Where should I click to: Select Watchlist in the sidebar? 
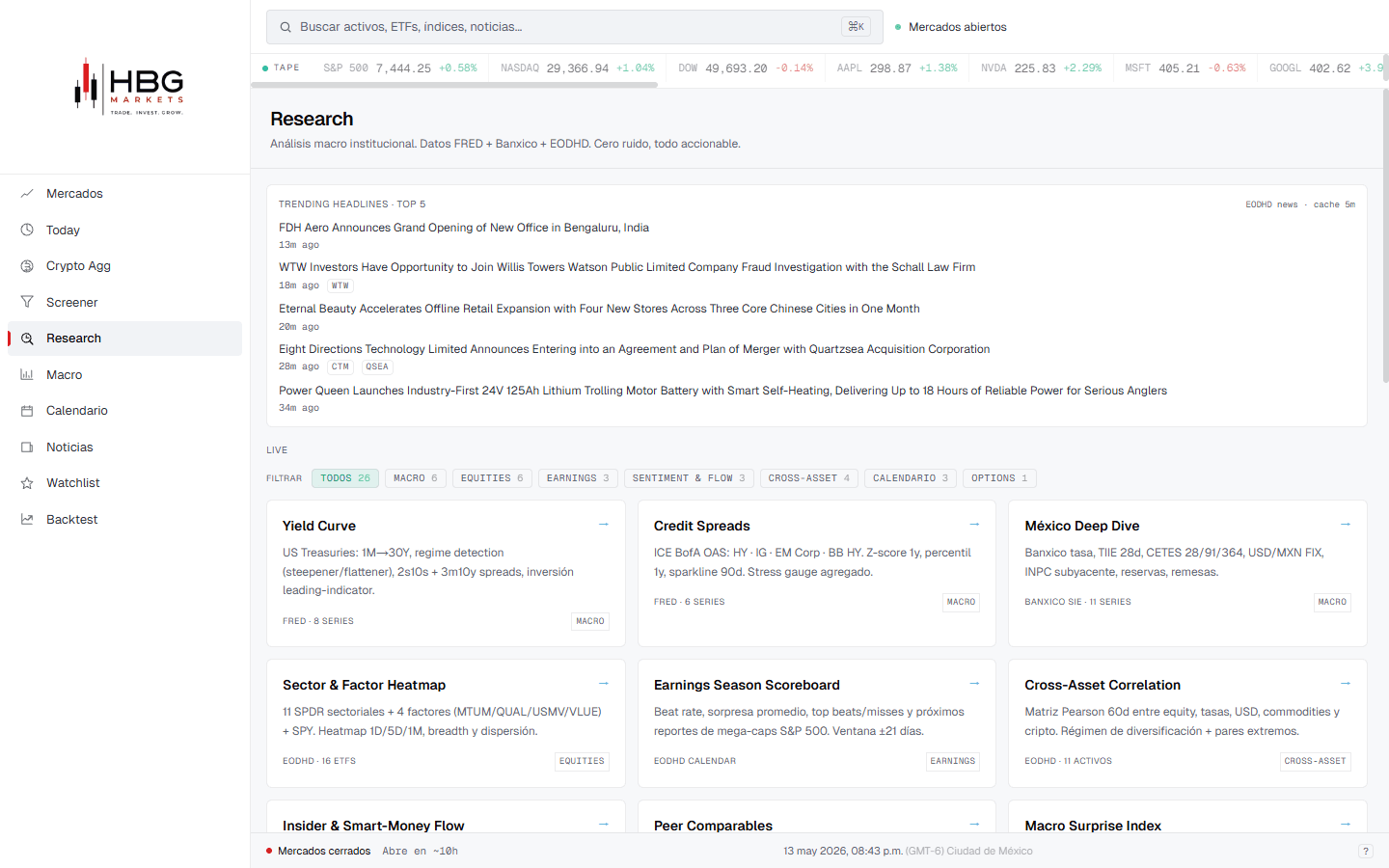[125, 483]
